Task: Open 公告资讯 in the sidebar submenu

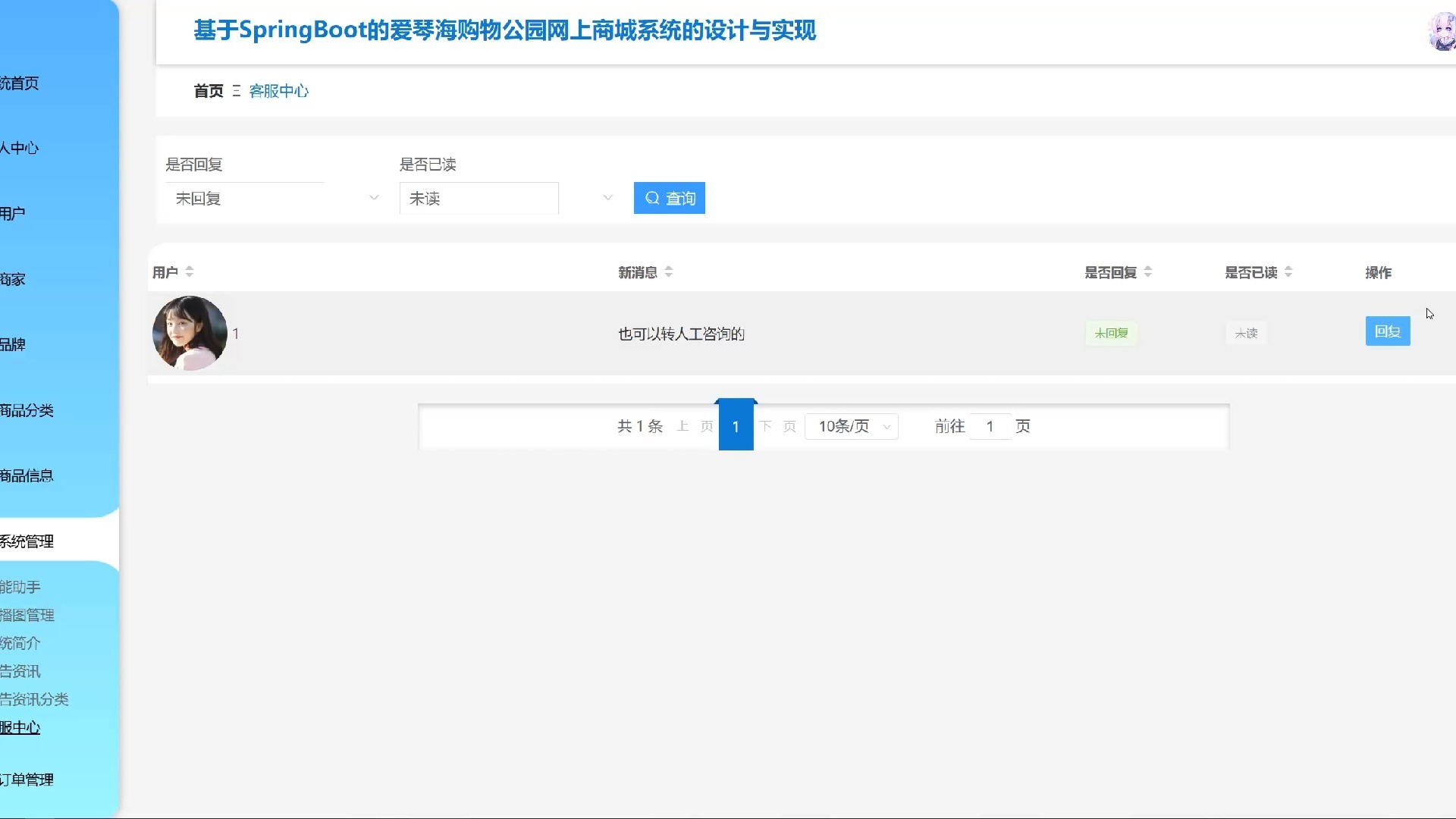Action: coord(20,671)
